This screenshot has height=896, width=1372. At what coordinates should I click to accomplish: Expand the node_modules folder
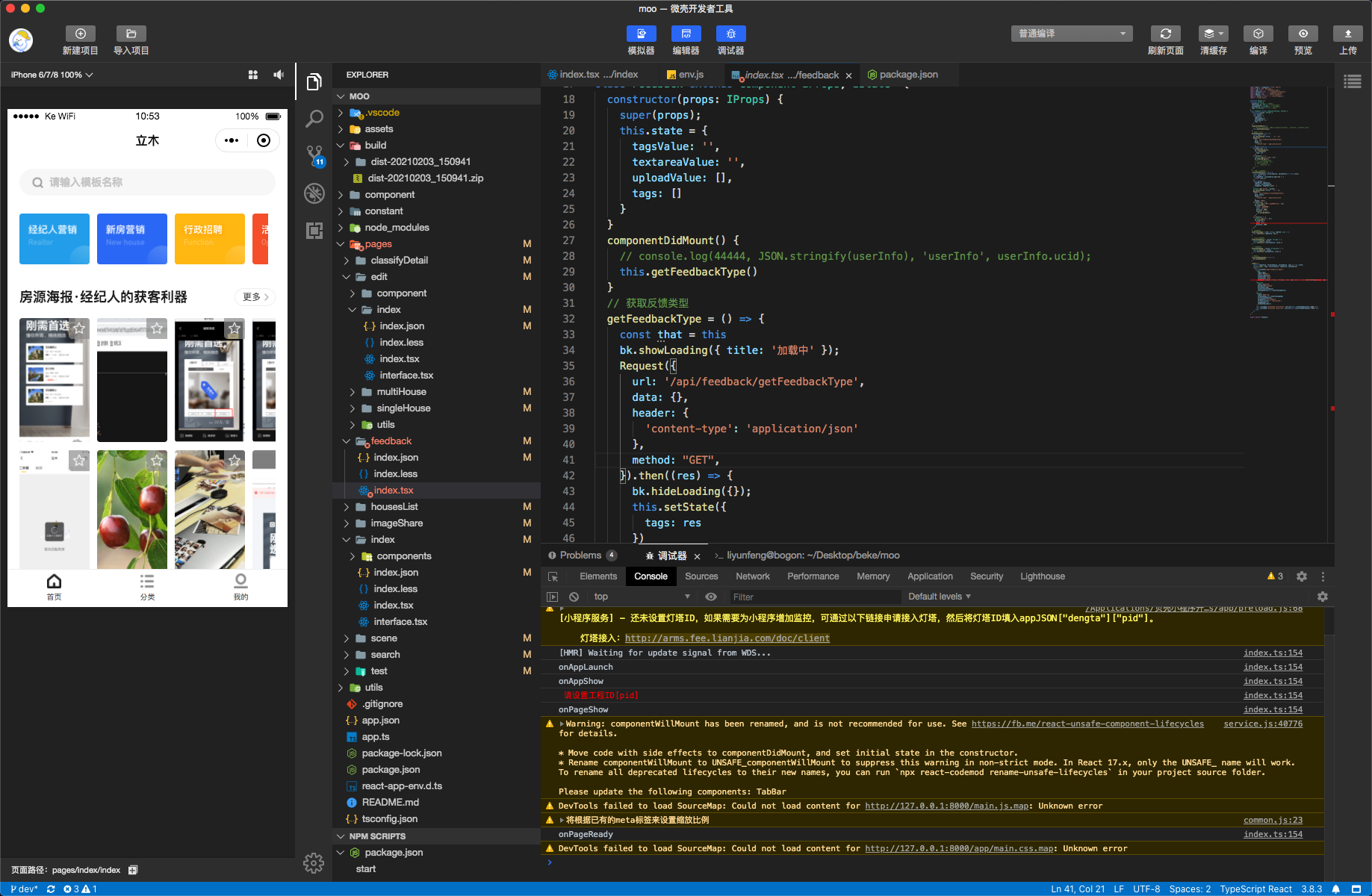[436, 228]
